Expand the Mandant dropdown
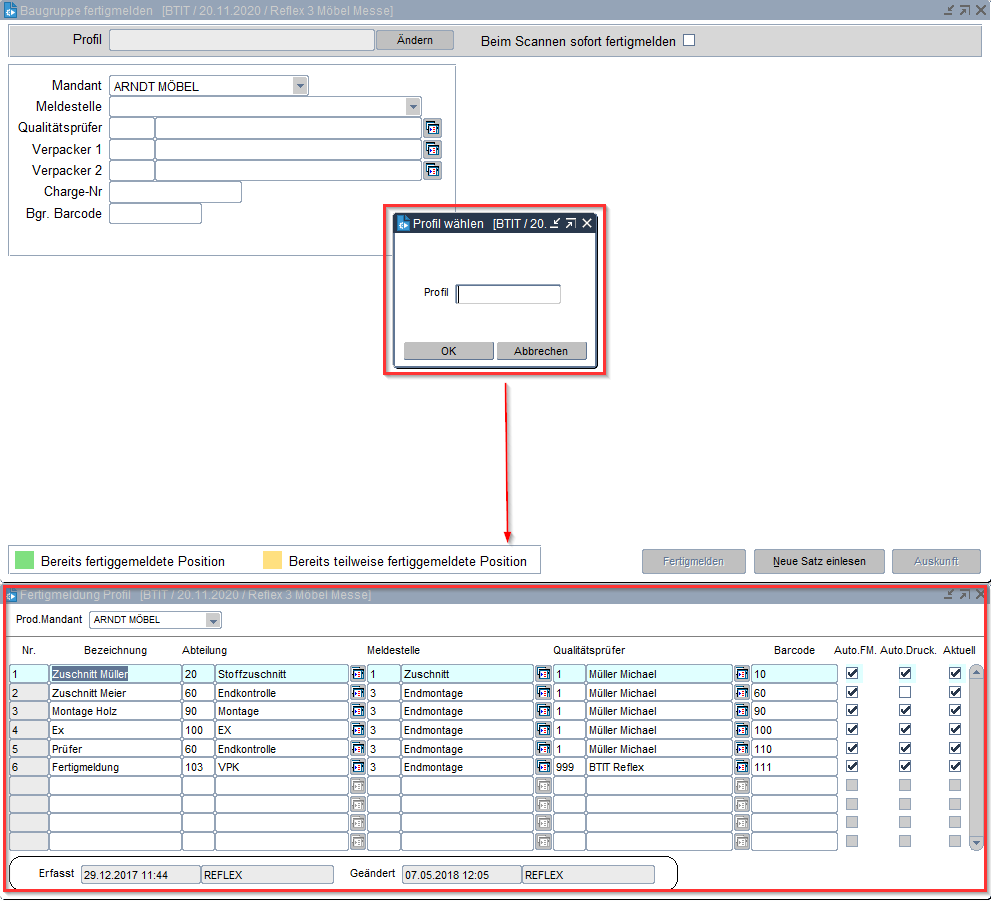This screenshot has height=901, width=991. (x=300, y=86)
